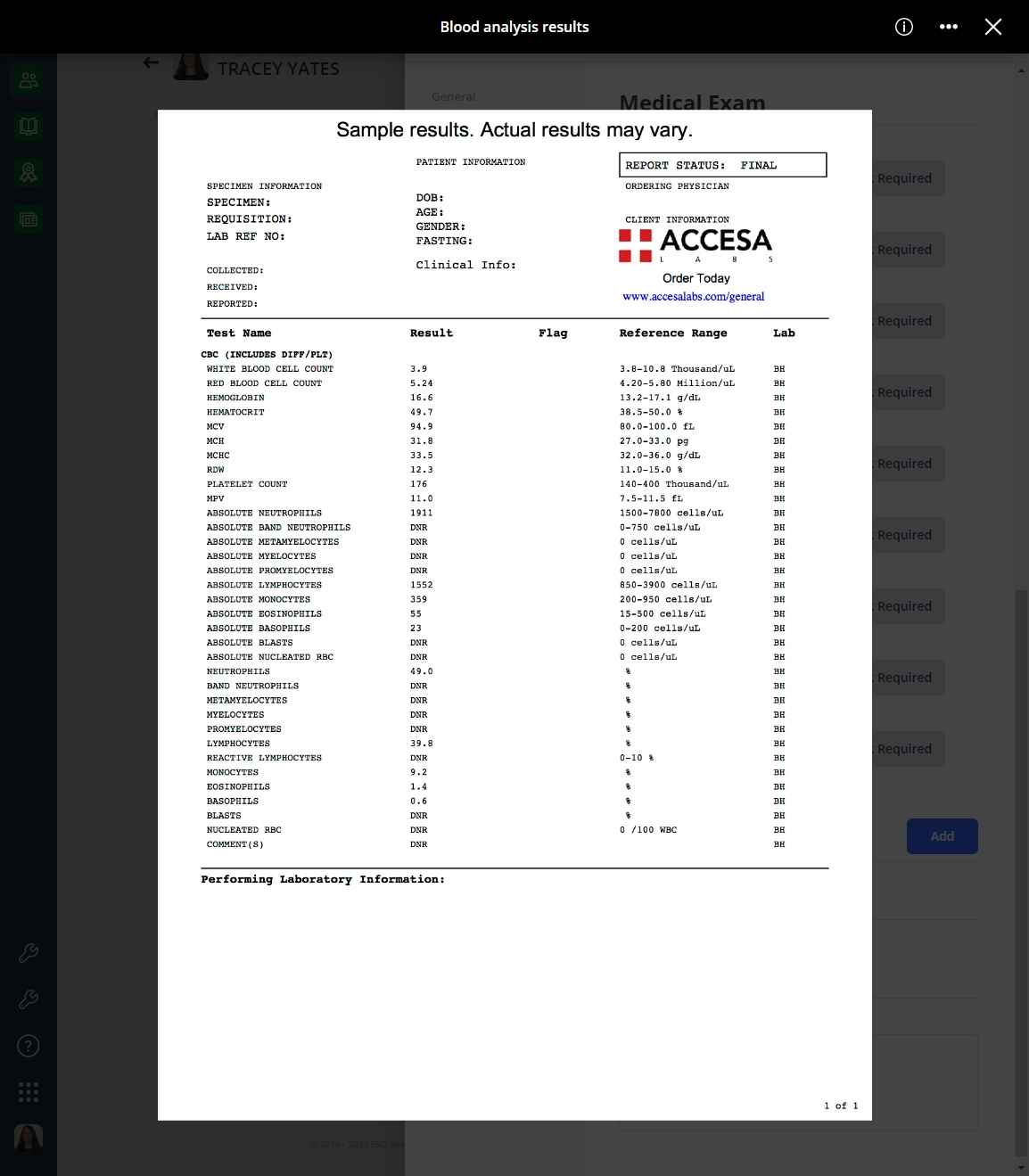Open the personnel people icon in sidebar

pos(29,80)
